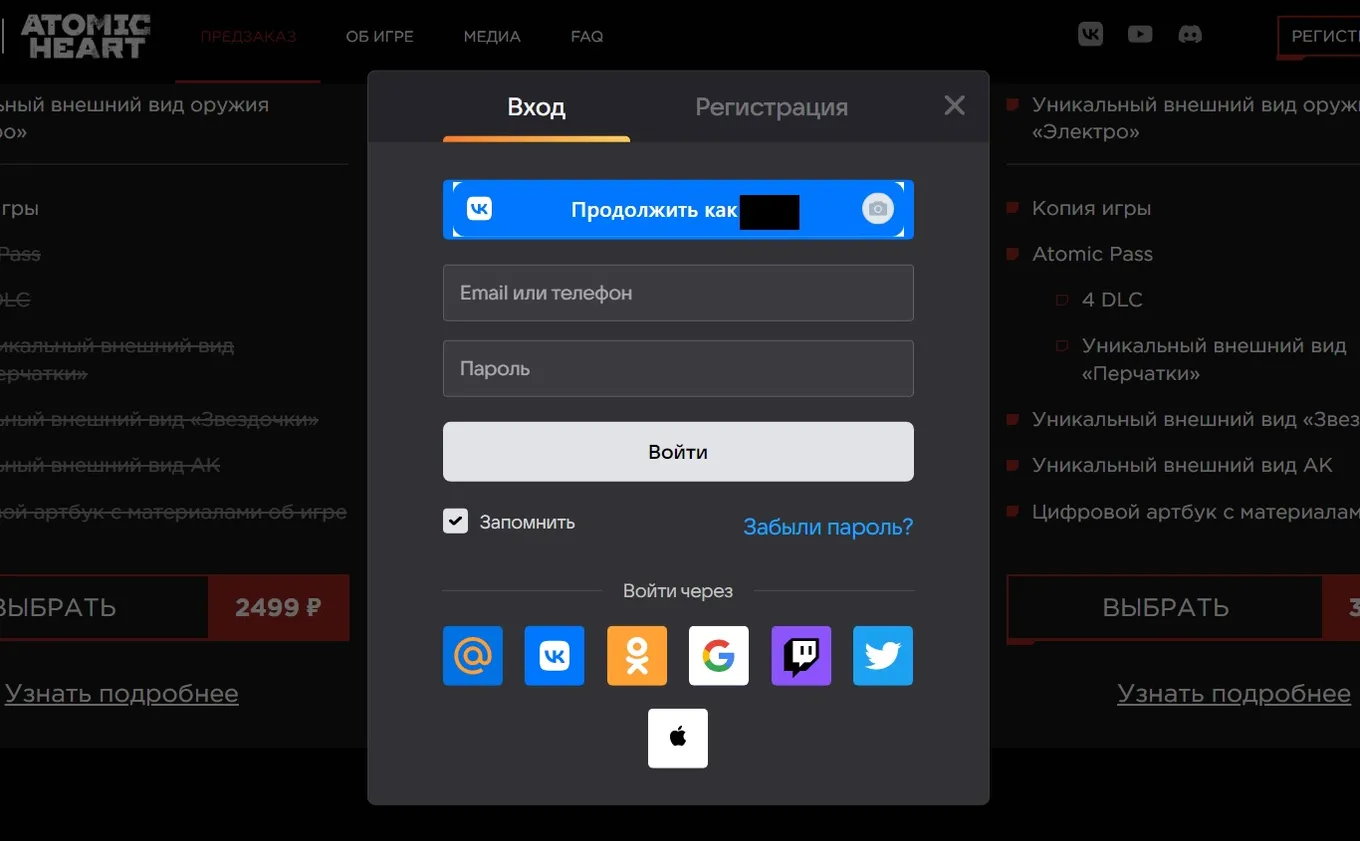
Task: Sign in via the Twitter icon
Action: [x=883, y=656]
